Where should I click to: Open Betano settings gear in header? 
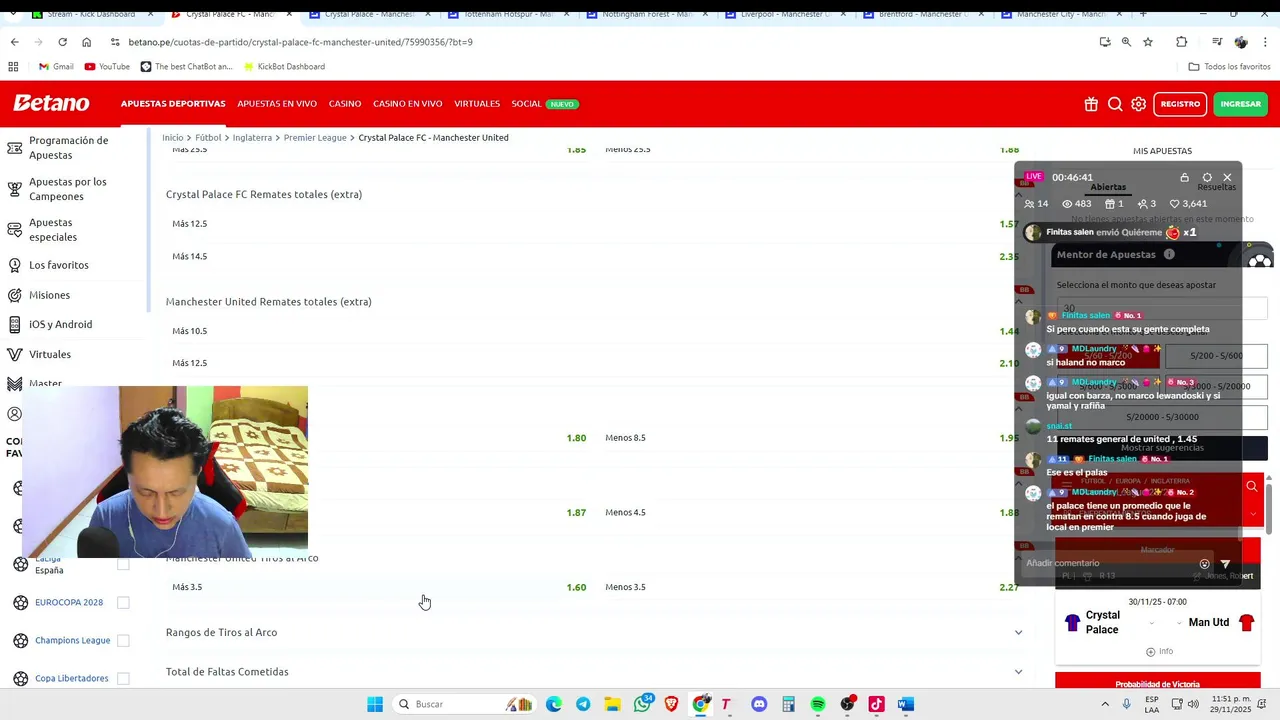[x=1139, y=104]
